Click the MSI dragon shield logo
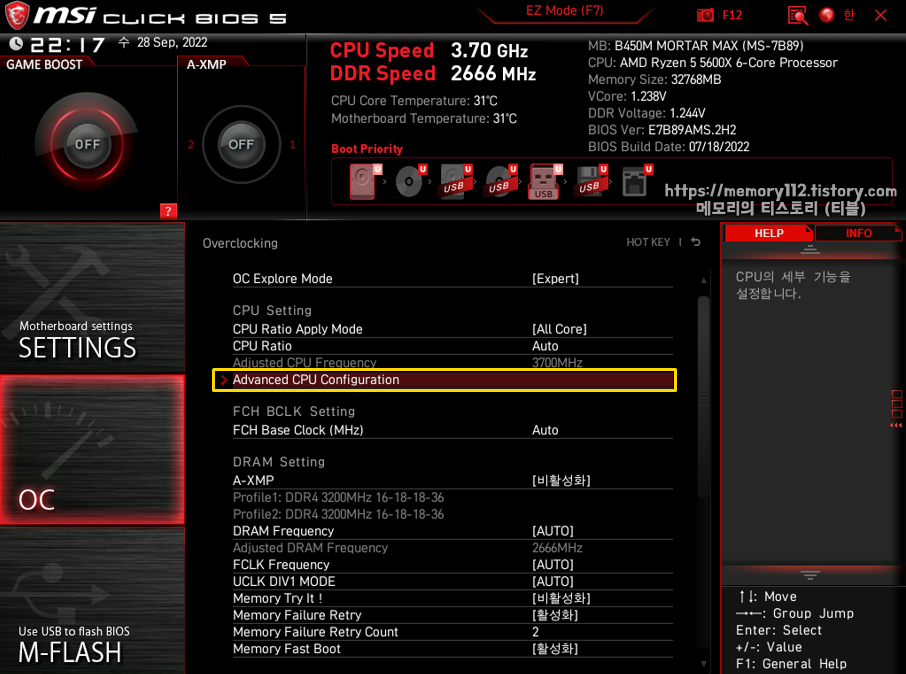The image size is (906, 674). click(17, 15)
